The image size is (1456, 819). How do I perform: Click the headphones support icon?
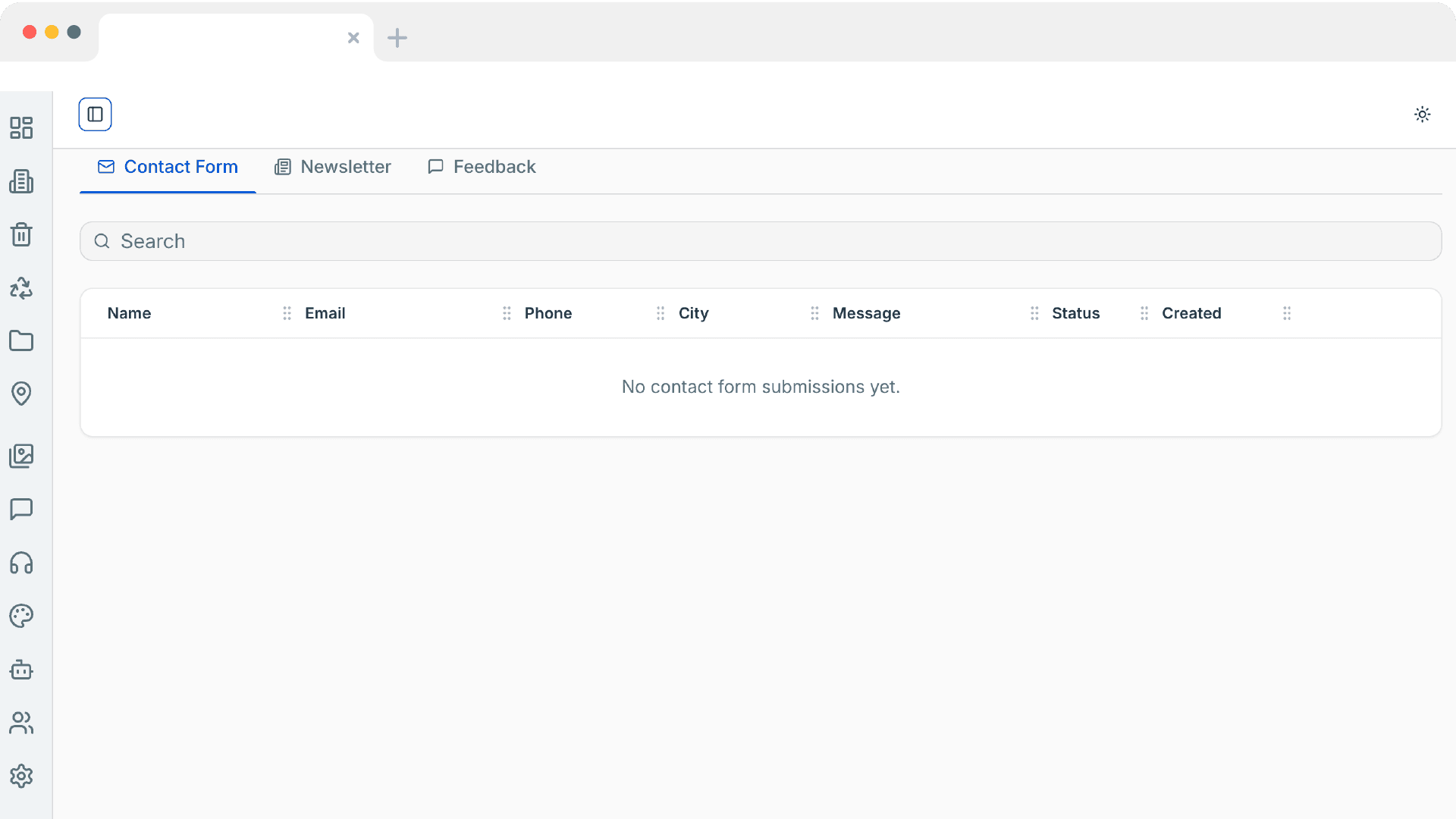21,563
